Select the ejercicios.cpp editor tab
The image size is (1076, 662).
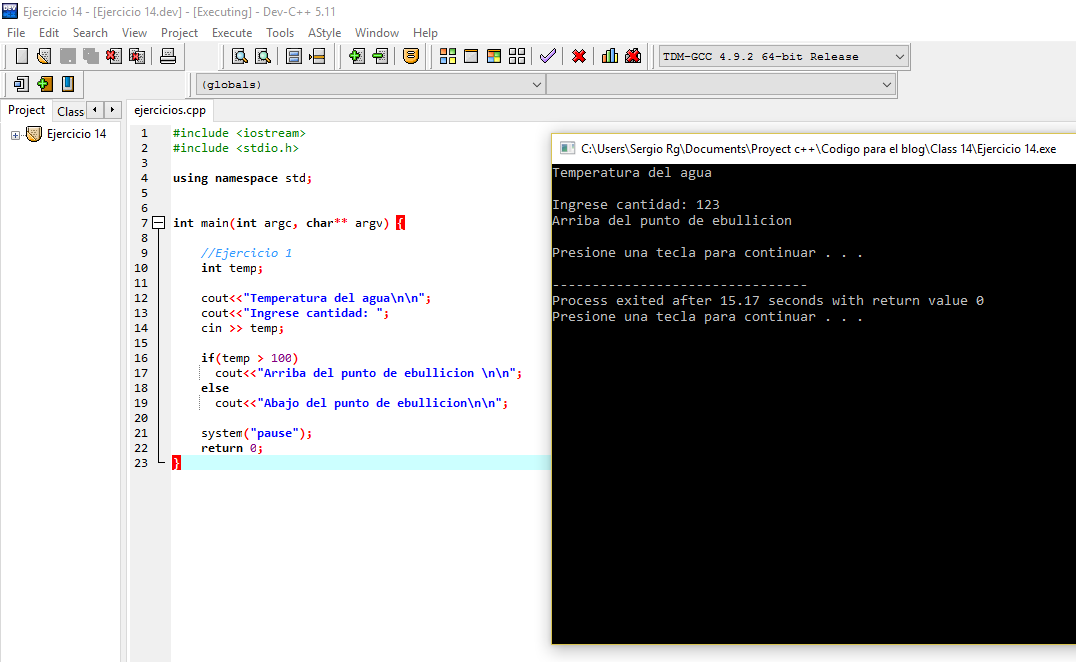(x=169, y=111)
